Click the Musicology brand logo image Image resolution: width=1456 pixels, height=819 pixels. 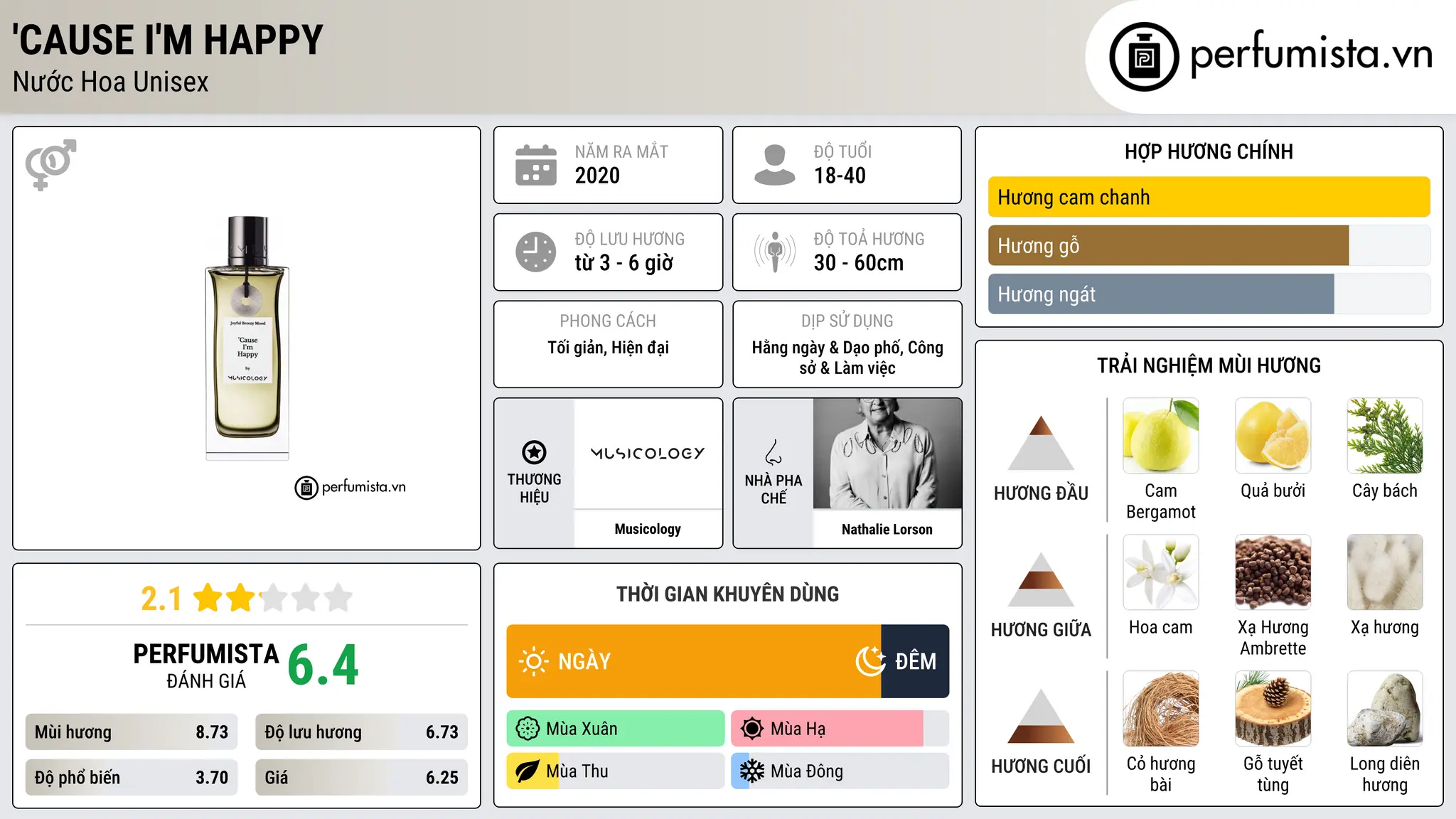tap(648, 454)
